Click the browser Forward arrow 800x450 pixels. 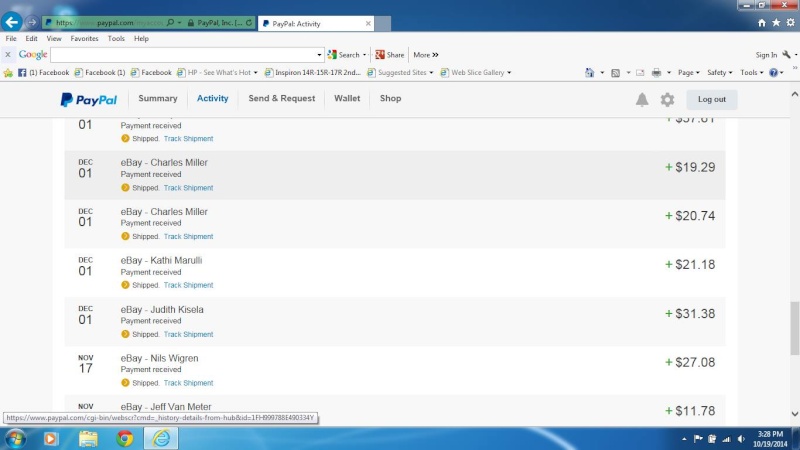(32, 22)
